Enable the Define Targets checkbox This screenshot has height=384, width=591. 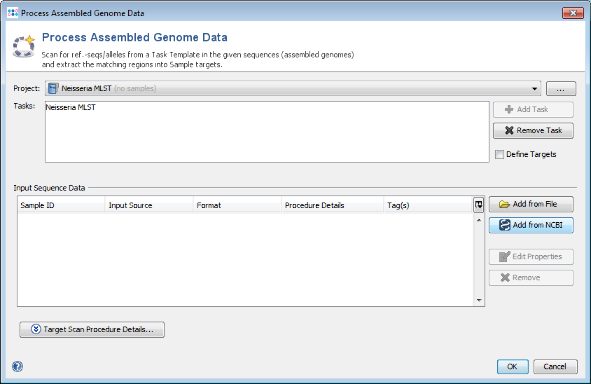(499, 155)
